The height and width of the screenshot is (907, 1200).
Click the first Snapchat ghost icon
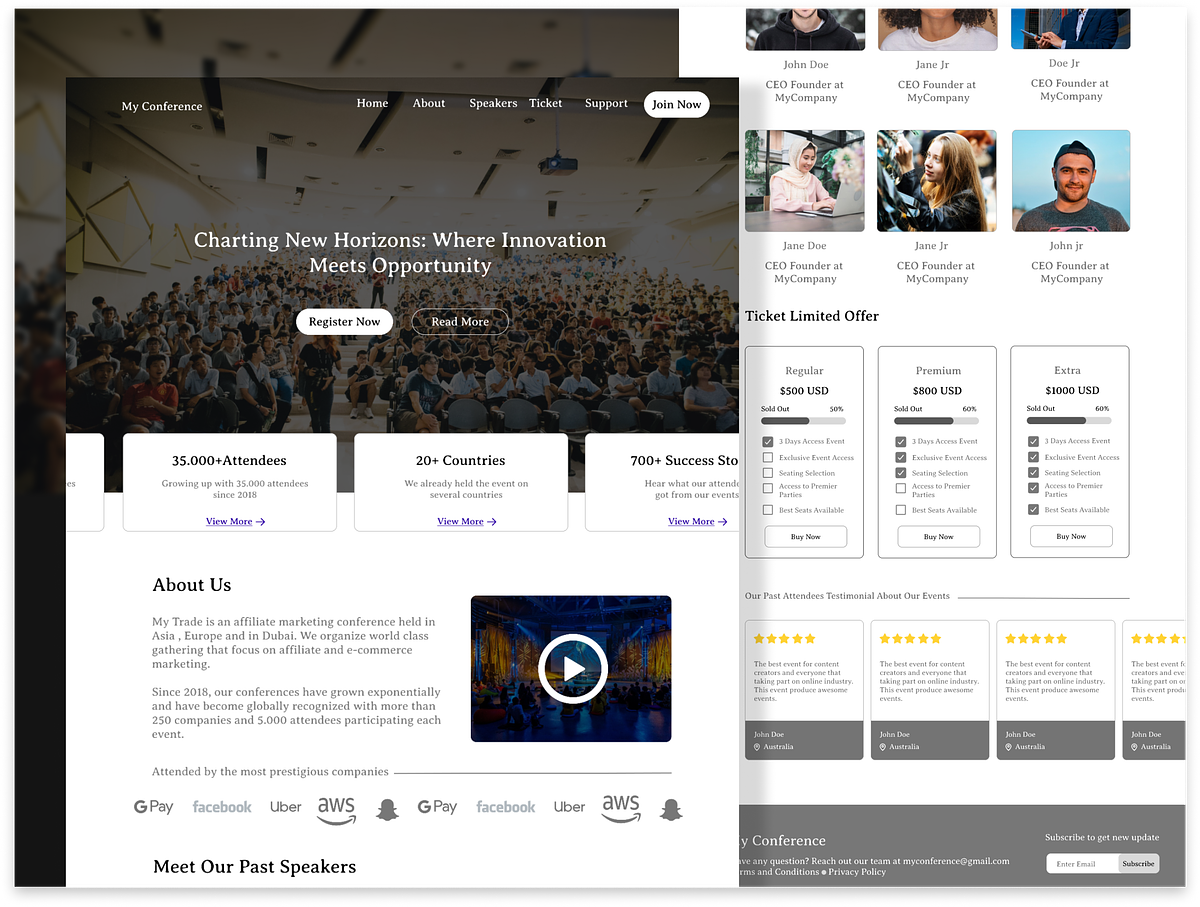[387, 809]
